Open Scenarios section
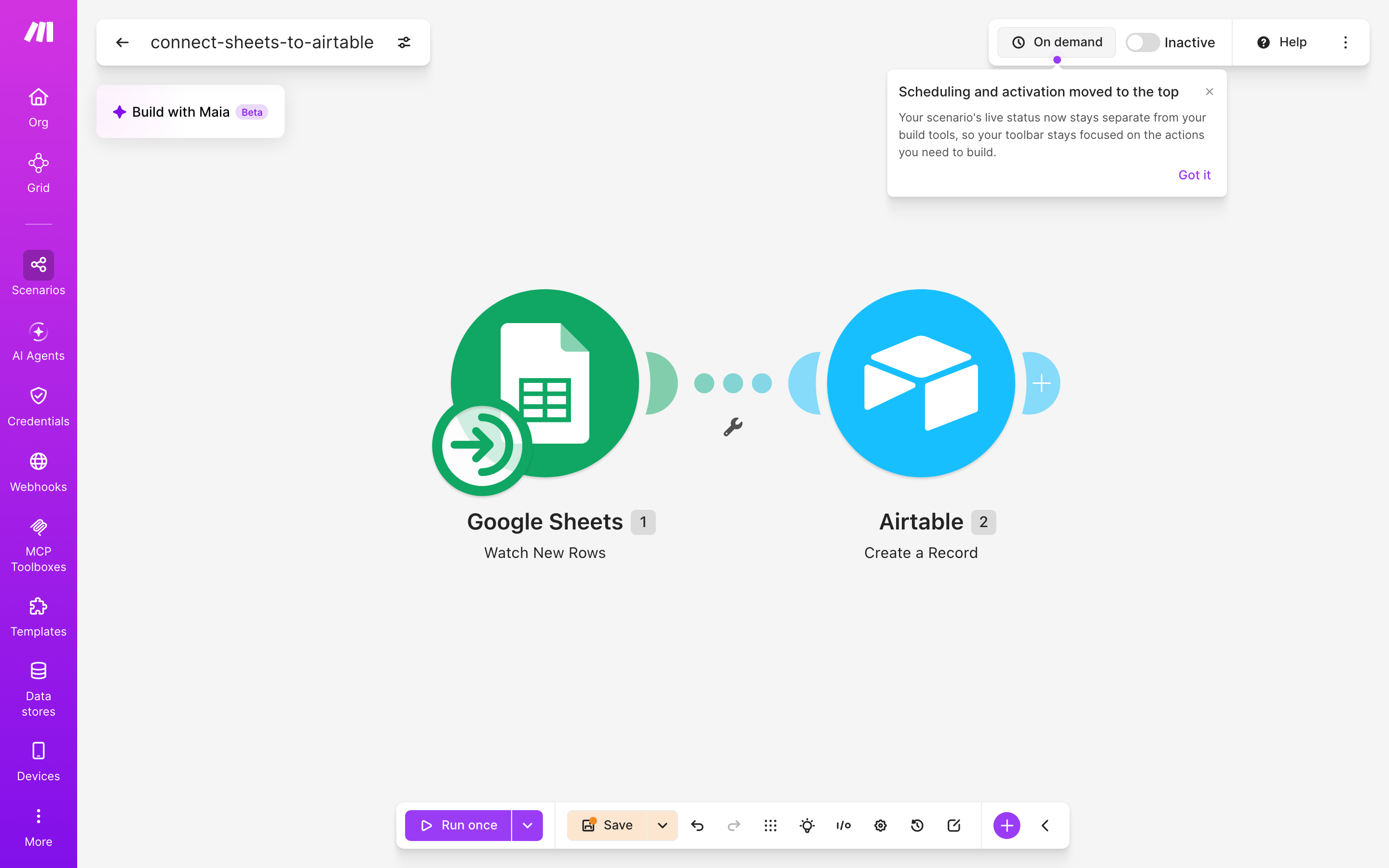1389x868 pixels. coord(39,273)
